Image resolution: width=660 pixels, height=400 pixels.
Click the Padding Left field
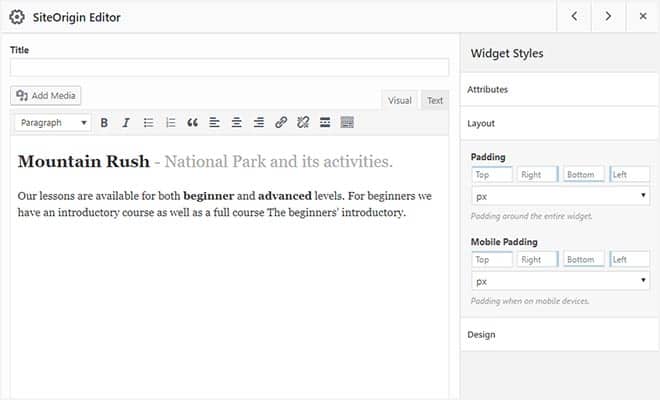tap(629, 174)
